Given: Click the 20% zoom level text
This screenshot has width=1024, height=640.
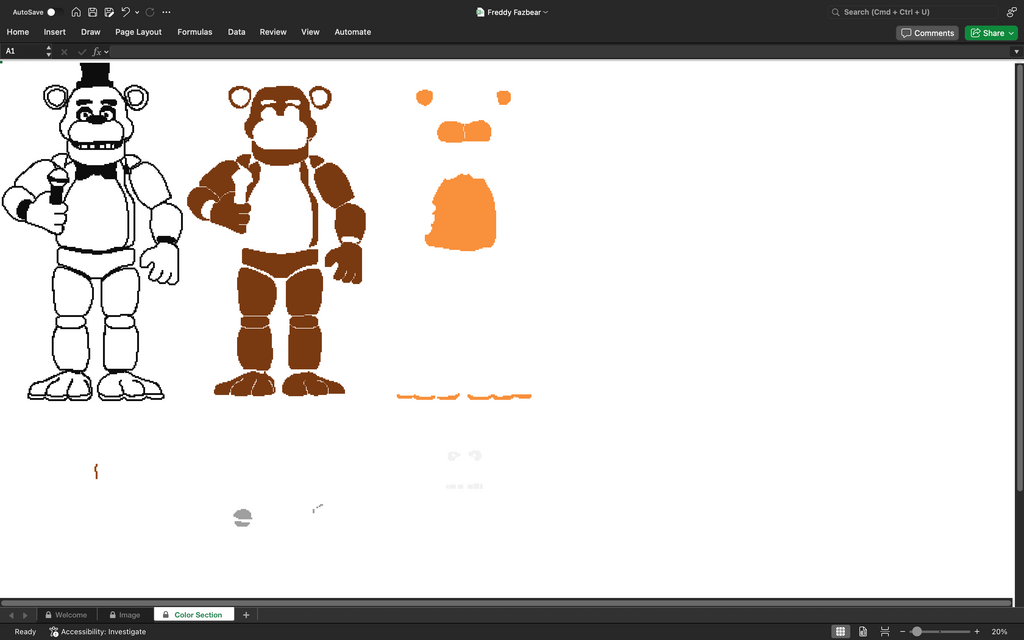Looking at the screenshot, I should pyautogui.click(x=999, y=632).
